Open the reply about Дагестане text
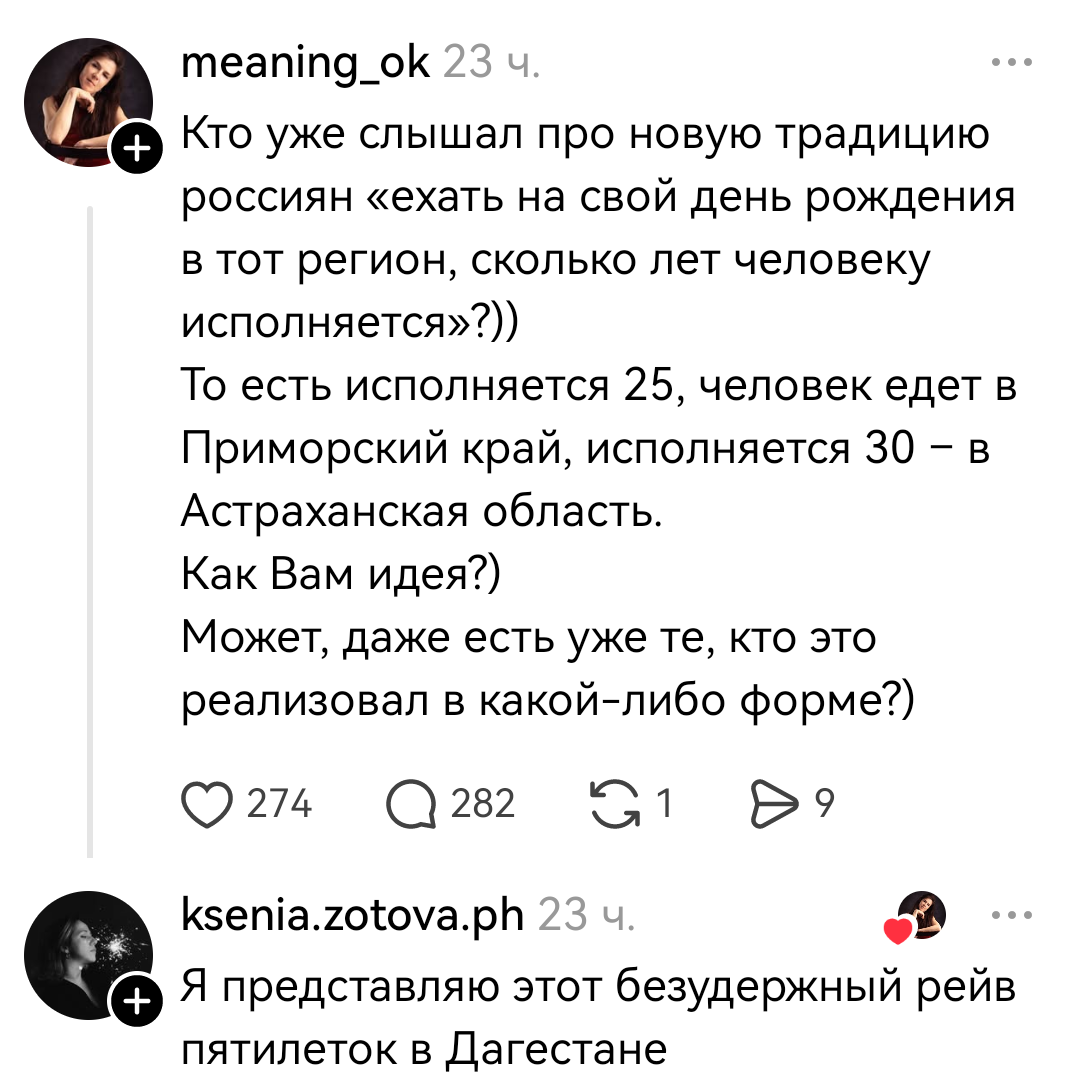 (597, 1018)
